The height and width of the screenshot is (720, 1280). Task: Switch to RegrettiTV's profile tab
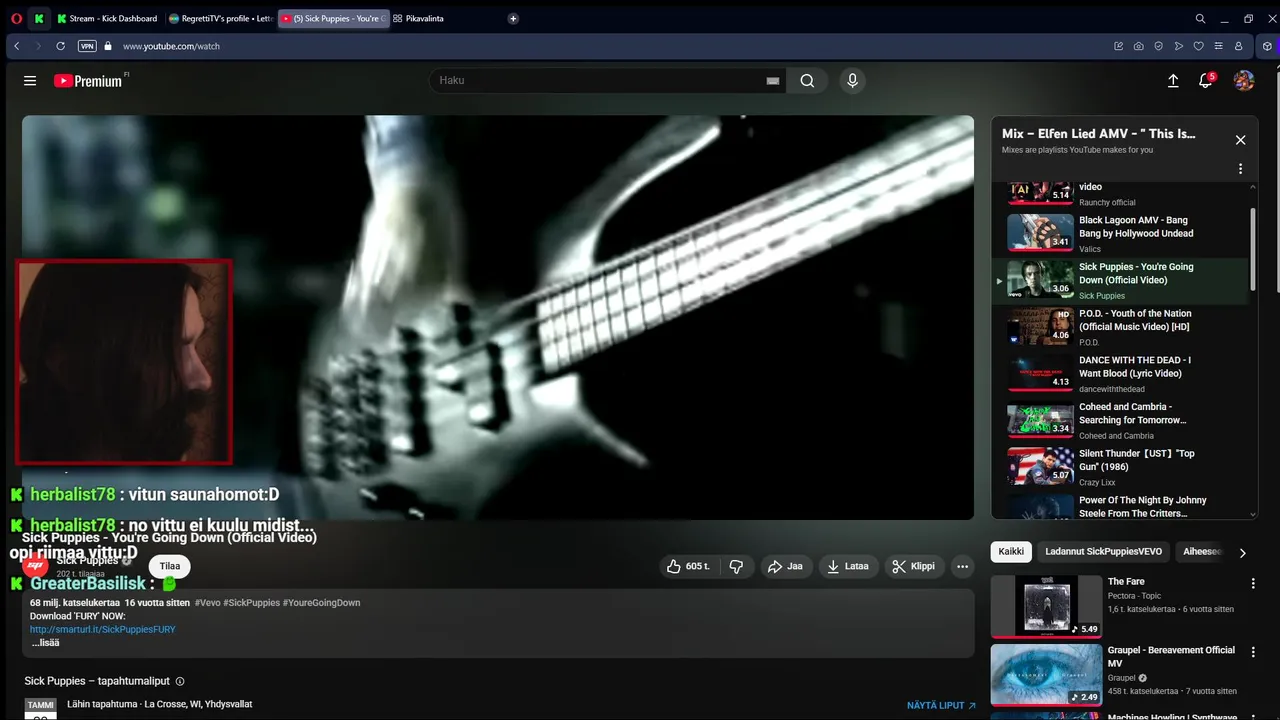tap(220, 18)
